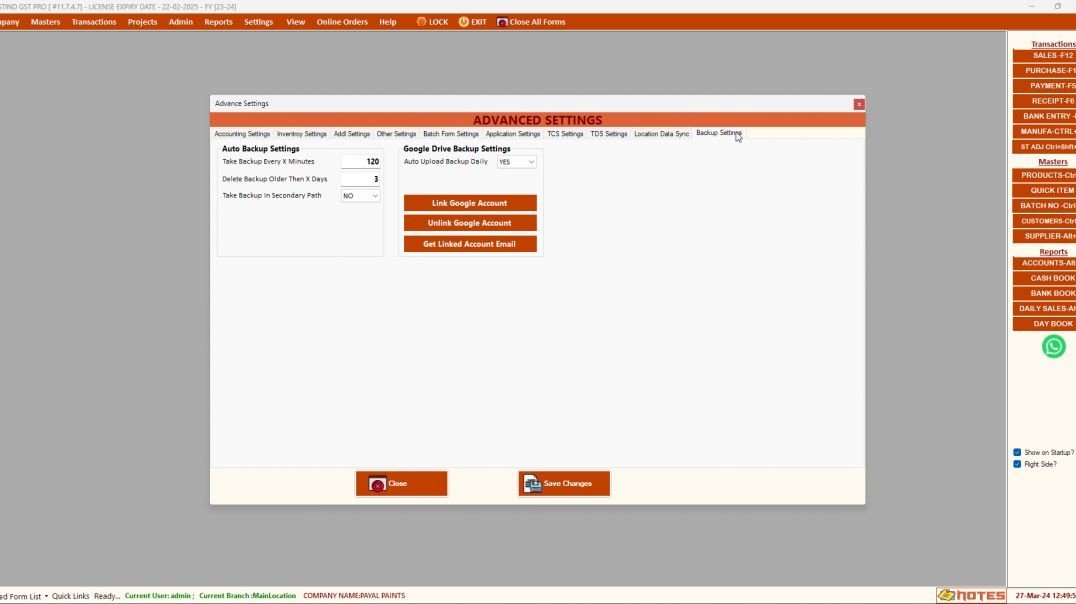Click the Delete Backup Older Then X Days field
Screen dimensions: 1076x604
pyautogui.click(x=360, y=179)
